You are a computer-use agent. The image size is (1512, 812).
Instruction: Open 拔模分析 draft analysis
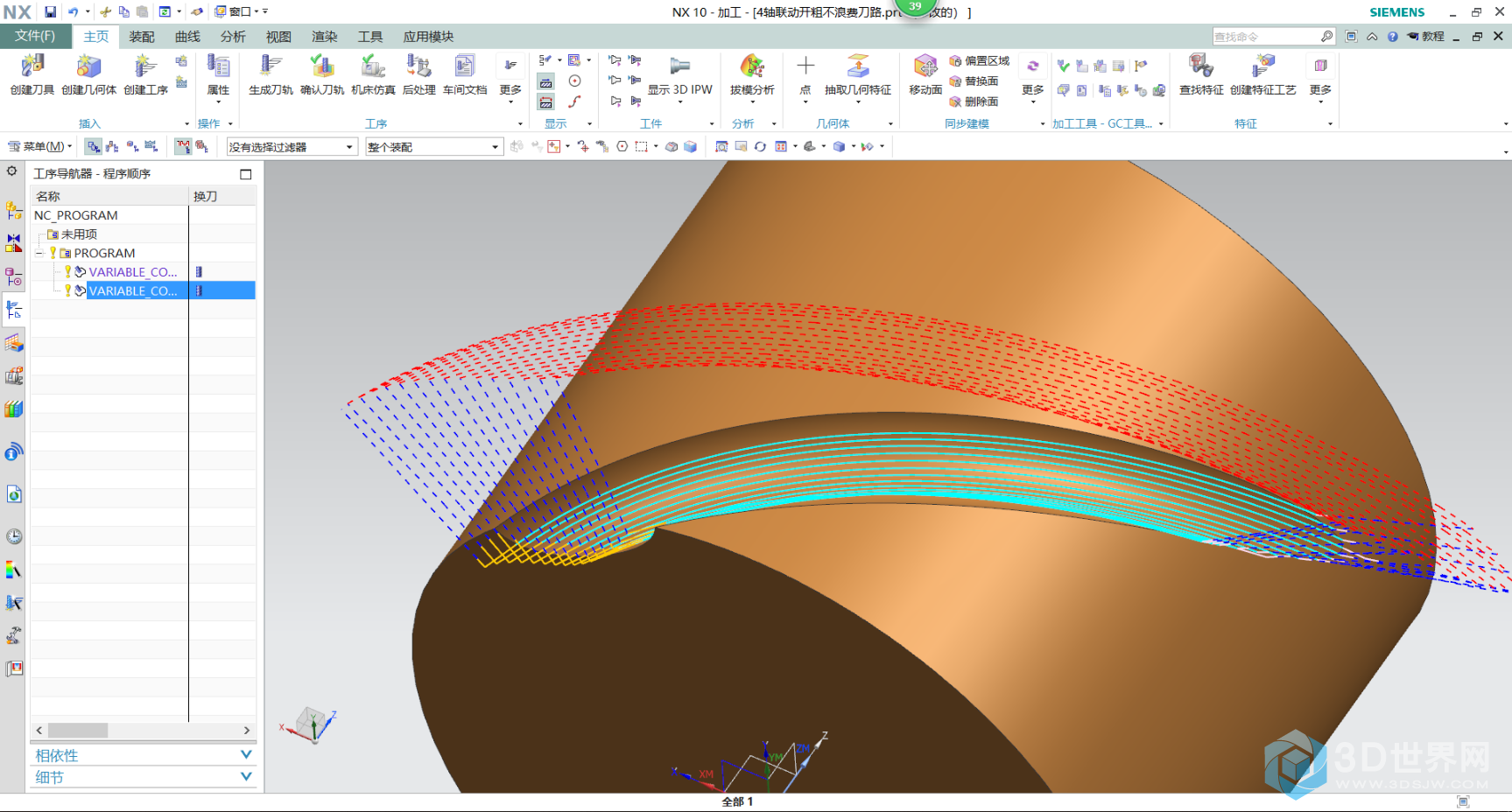(752, 73)
